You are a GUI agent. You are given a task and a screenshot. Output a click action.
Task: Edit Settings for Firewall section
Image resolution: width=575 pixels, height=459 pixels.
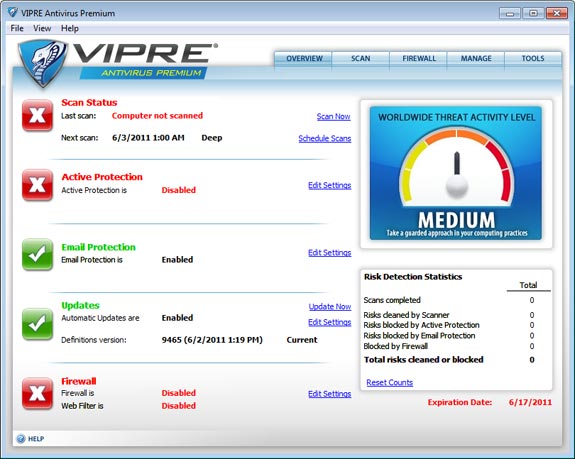329,394
